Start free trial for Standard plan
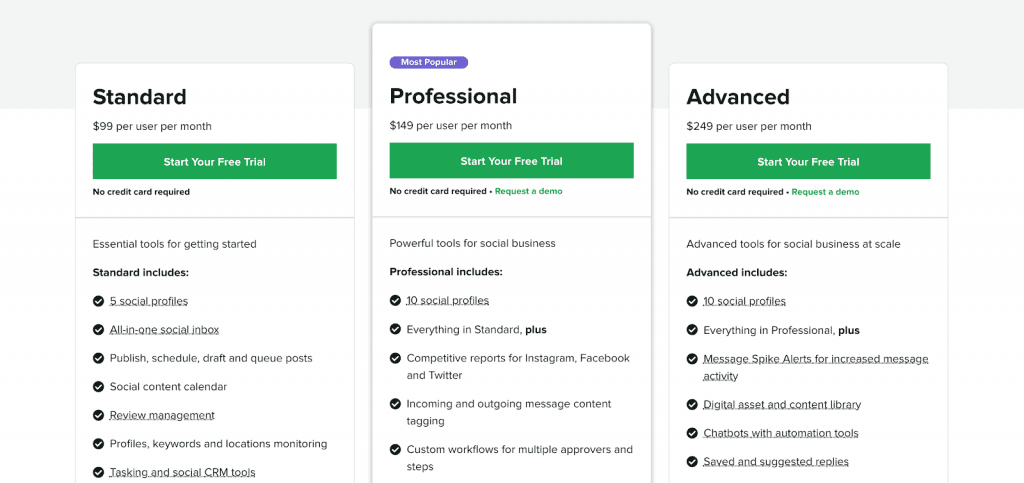 (215, 161)
